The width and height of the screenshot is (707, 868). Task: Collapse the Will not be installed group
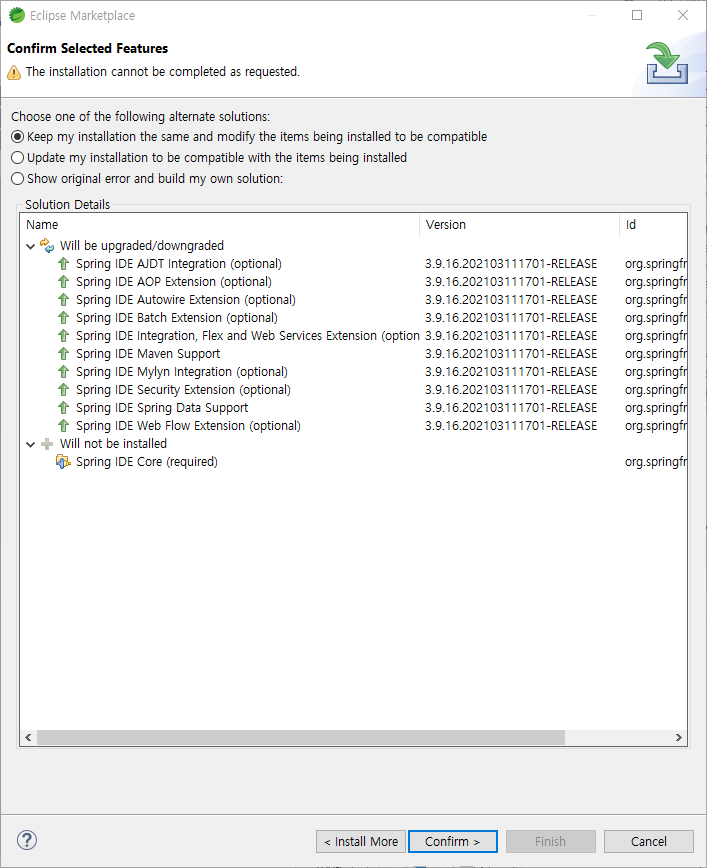coord(31,445)
